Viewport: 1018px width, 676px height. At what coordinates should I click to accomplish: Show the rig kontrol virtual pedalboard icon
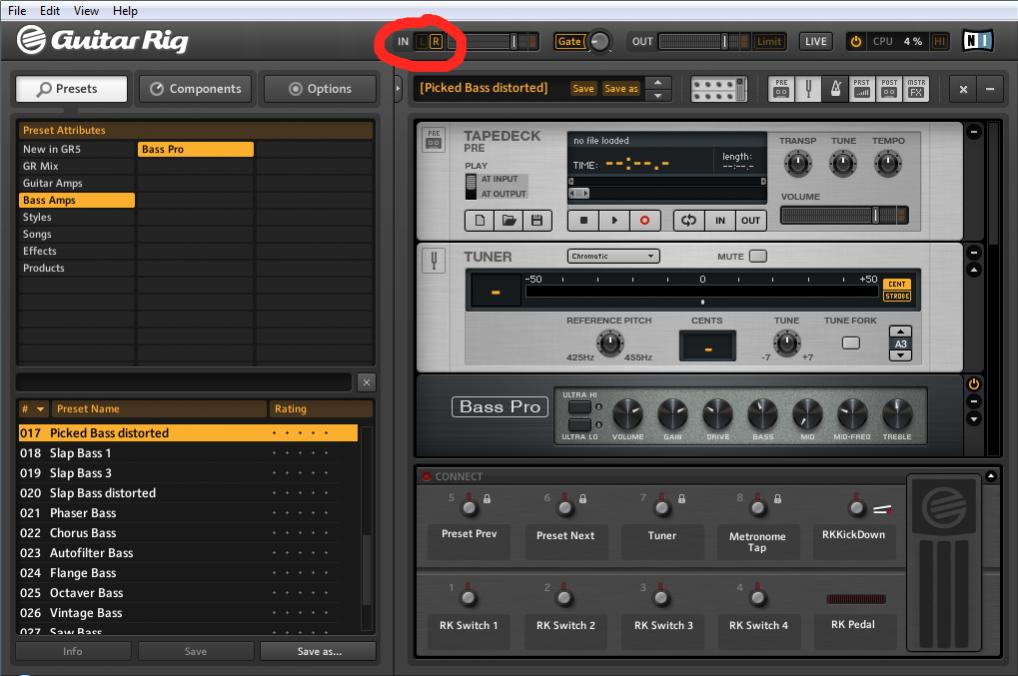pos(718,89)
